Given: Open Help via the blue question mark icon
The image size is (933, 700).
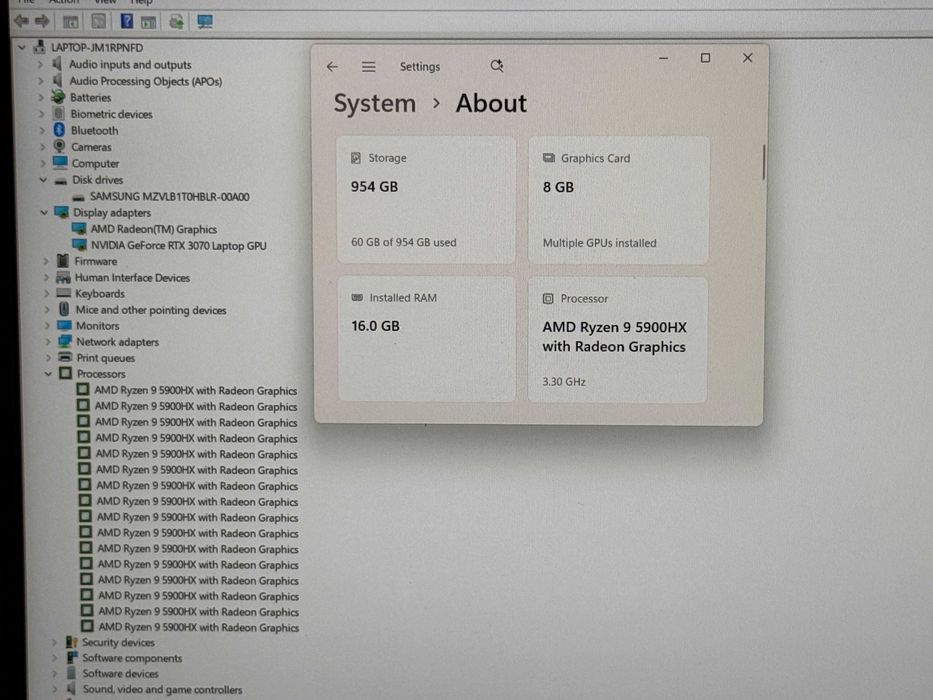Looking at the screenshot, I should (126, 21).
